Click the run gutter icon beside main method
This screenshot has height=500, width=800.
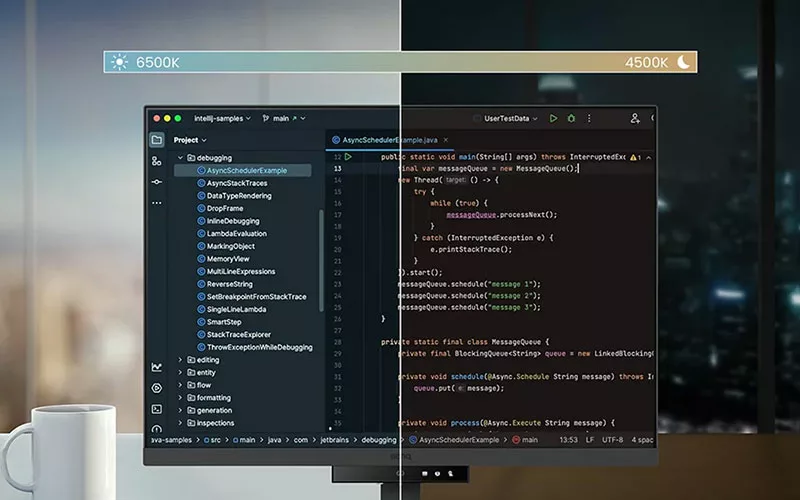(349, 157)
